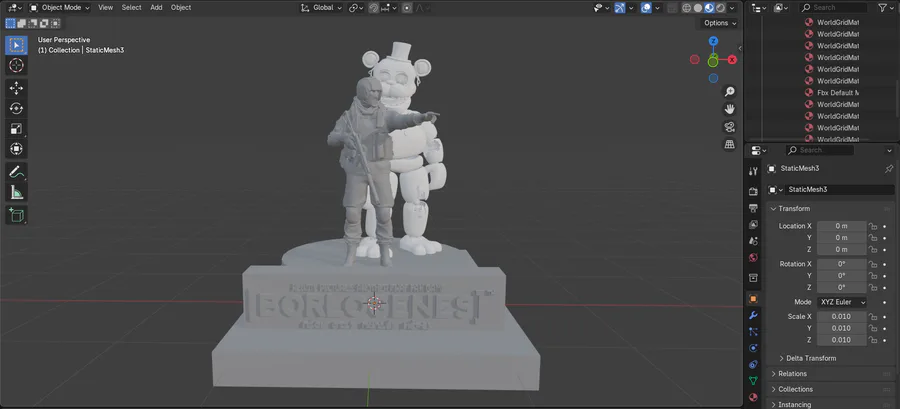Toggle the lock for Scale Z
This screenshot has width=900, height=409.
pyautogui.click(x=873, y=340)
